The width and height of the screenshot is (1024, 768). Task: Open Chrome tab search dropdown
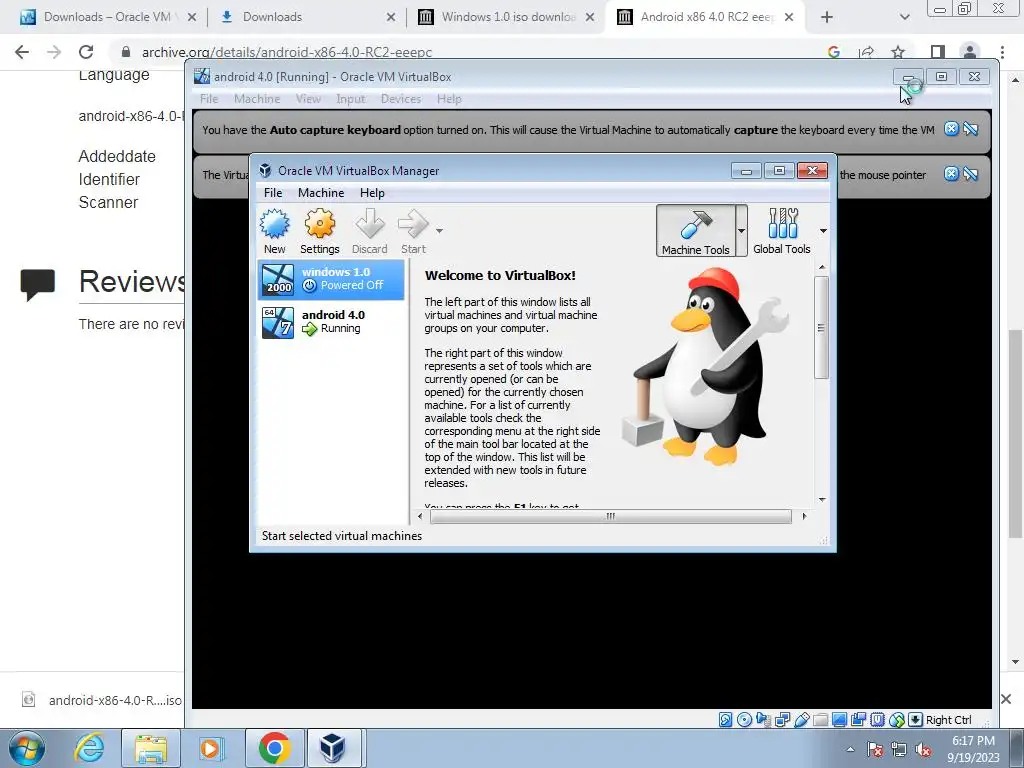click(x=904, y=17)
